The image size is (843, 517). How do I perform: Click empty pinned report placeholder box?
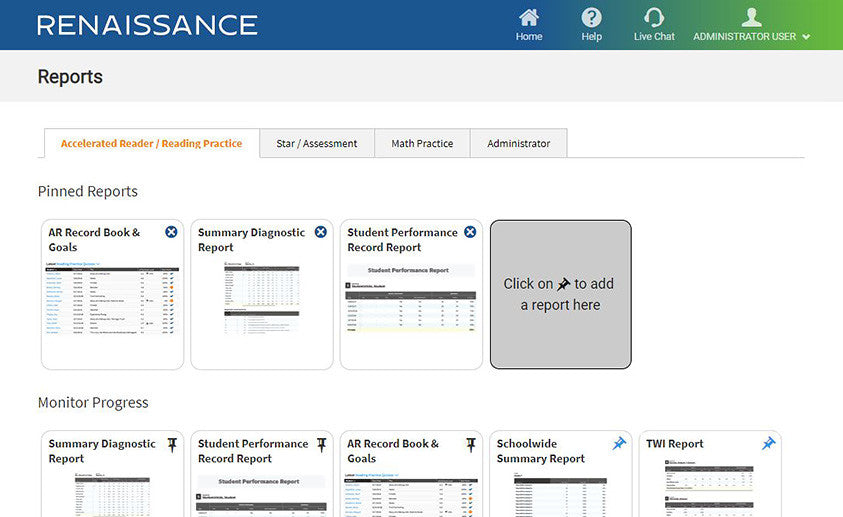tap(560, 294)
